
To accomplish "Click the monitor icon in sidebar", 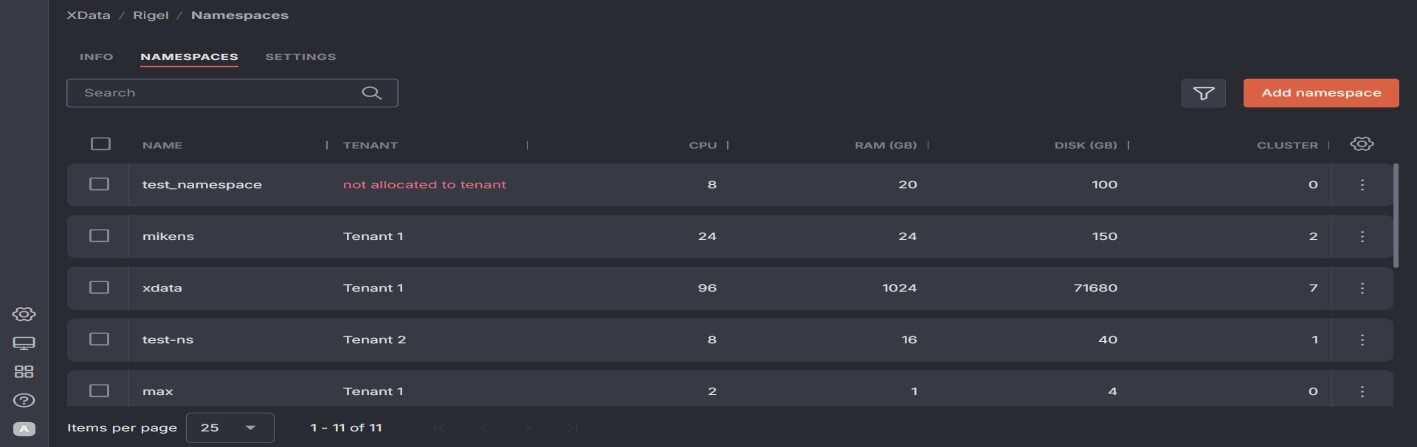I will point(24,343).
